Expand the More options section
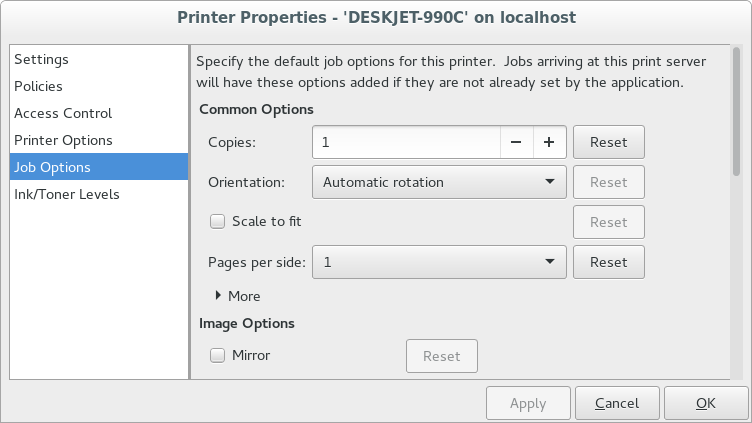Screen dimensions: 752x423 pyautogui.click(x=238, y=296)
